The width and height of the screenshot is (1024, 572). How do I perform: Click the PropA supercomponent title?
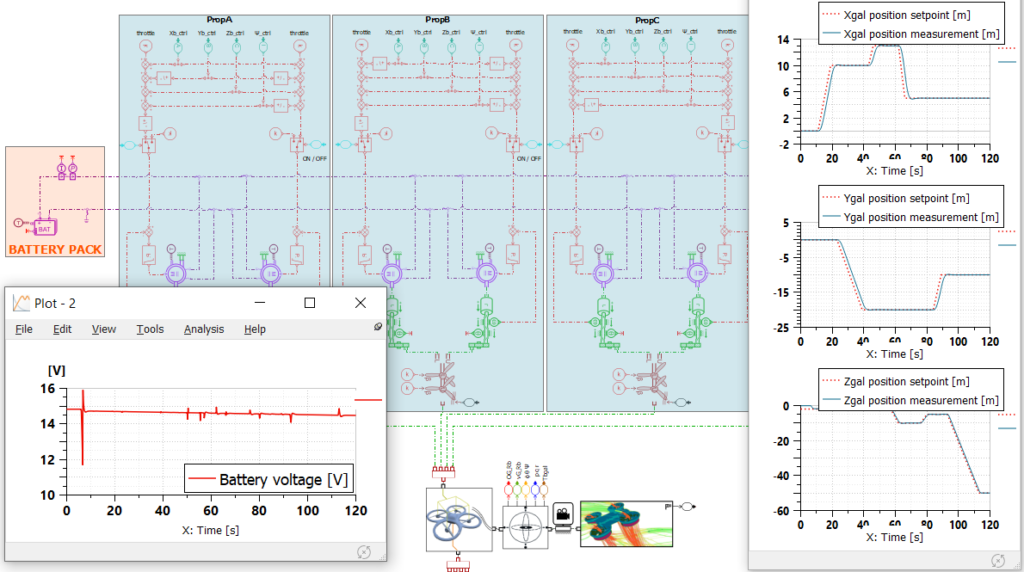[219, 20]
